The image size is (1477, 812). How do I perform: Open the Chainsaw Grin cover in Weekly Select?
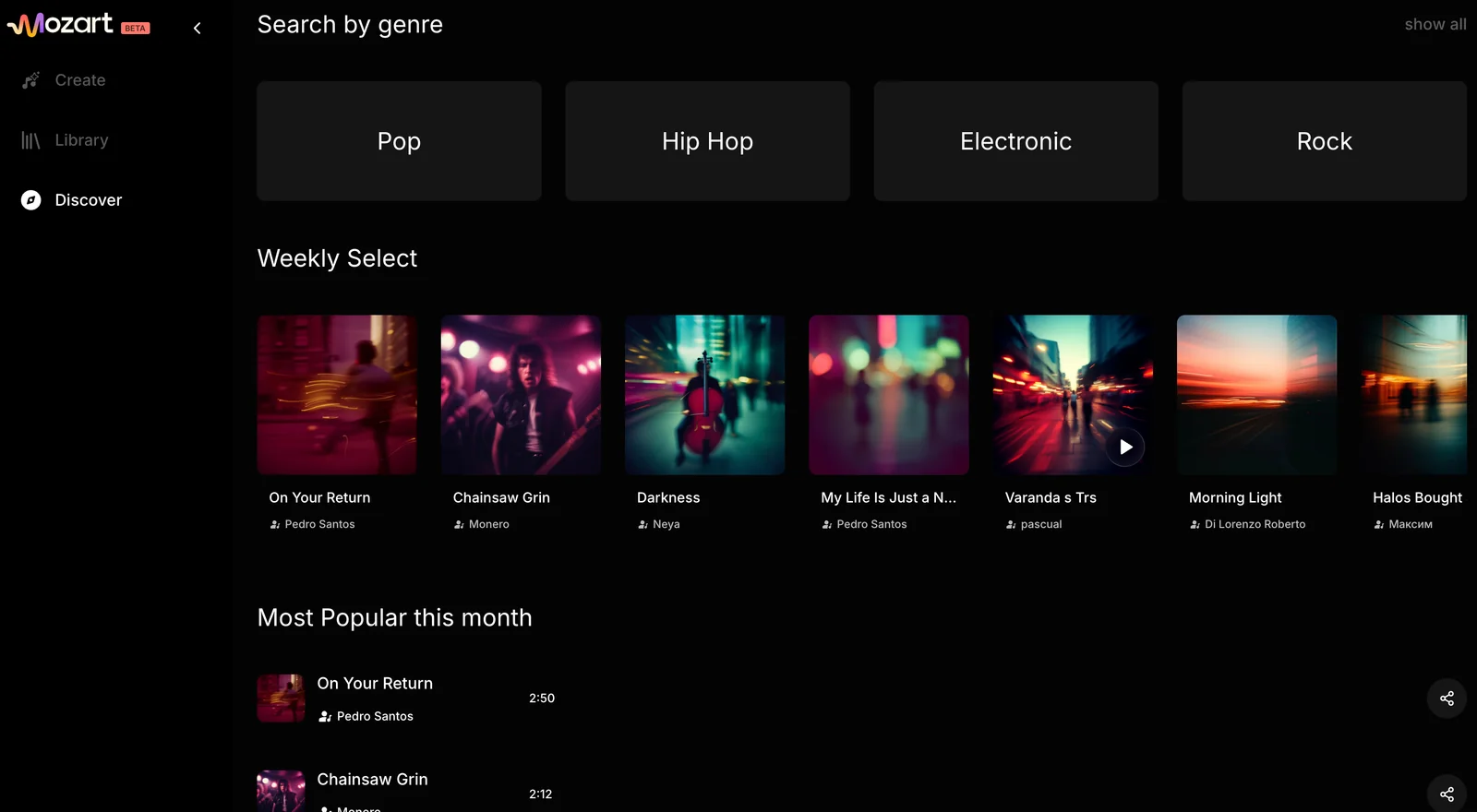(521, 395)
